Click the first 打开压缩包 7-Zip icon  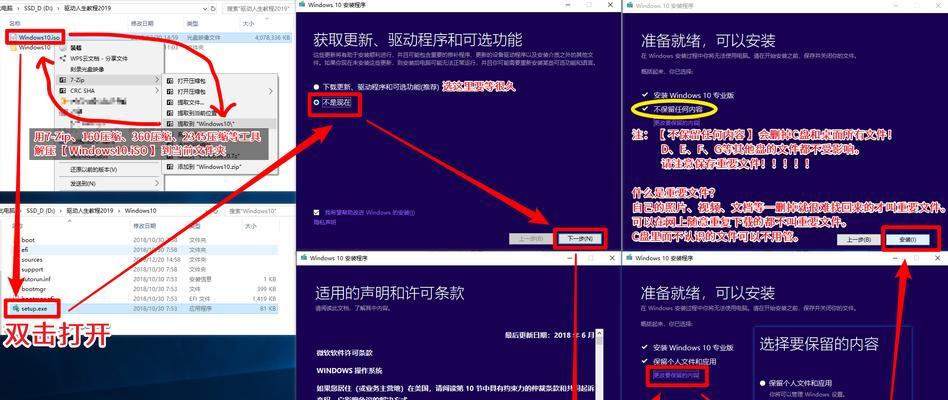pyautogui.click(x=170, y=80)
